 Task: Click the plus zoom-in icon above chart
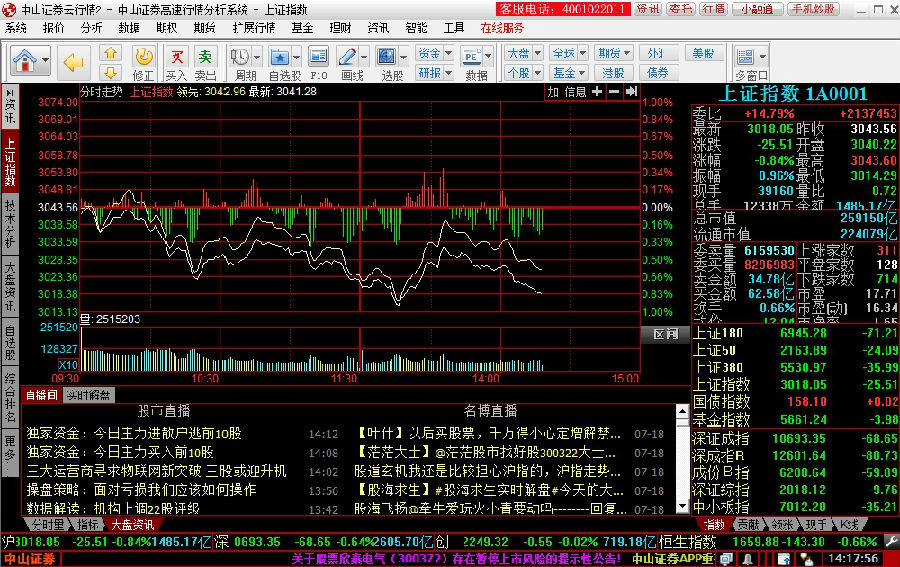(x=597, y=92)
